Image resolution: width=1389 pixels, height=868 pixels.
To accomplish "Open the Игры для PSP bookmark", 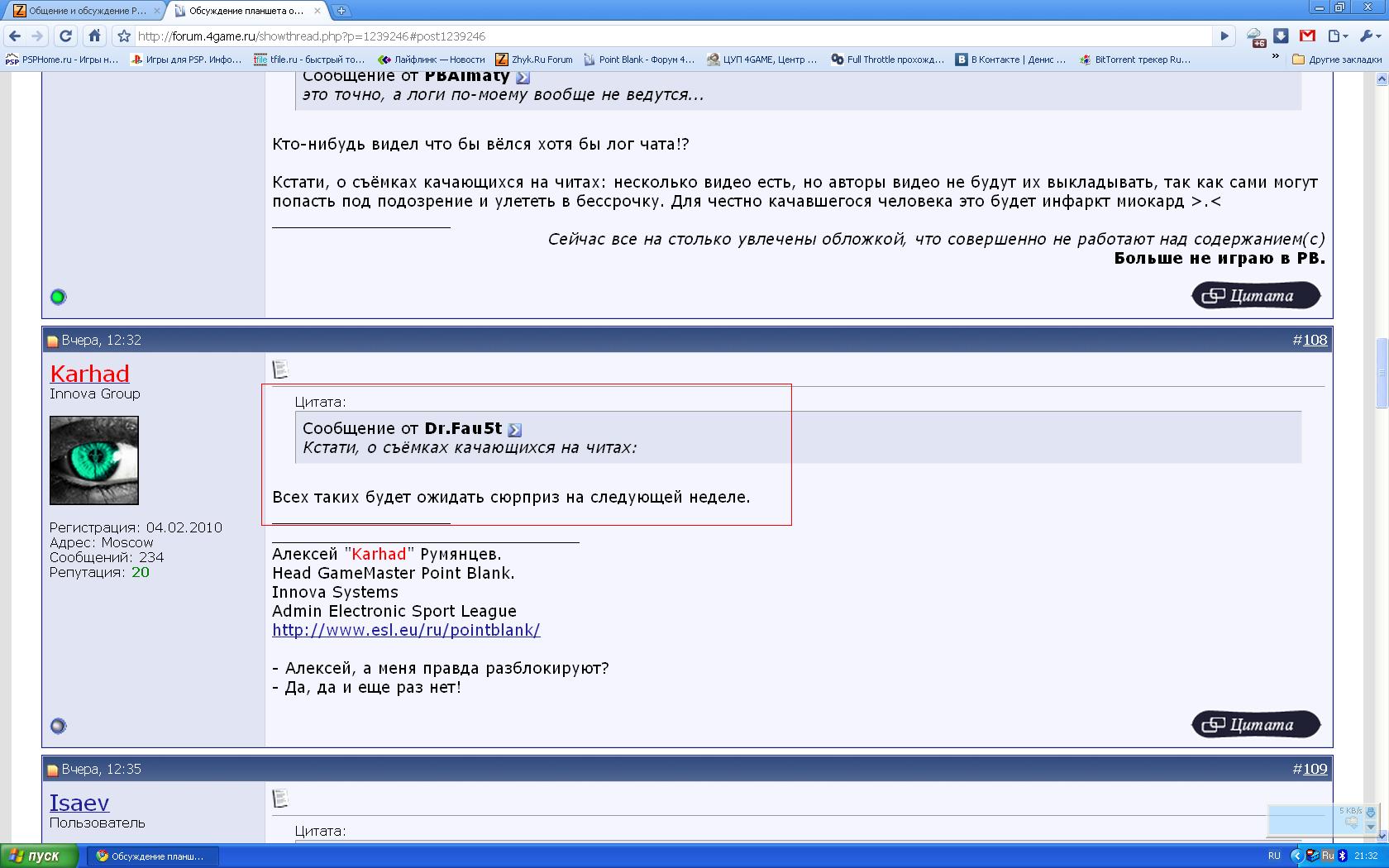I will pyautogui.click(x=186, y=60).
